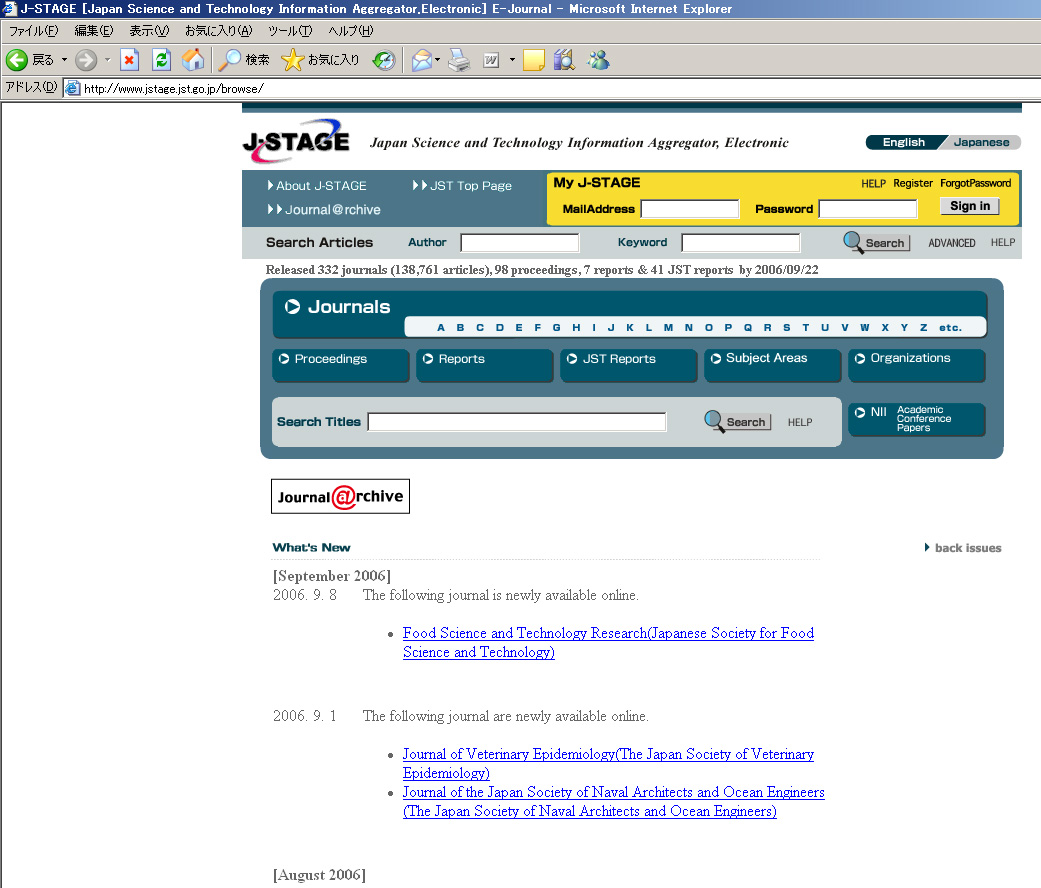This screenshot has width=1041, height=888.
Task: Go to the browser Home page icon
Action: click(x=193, y=60)
